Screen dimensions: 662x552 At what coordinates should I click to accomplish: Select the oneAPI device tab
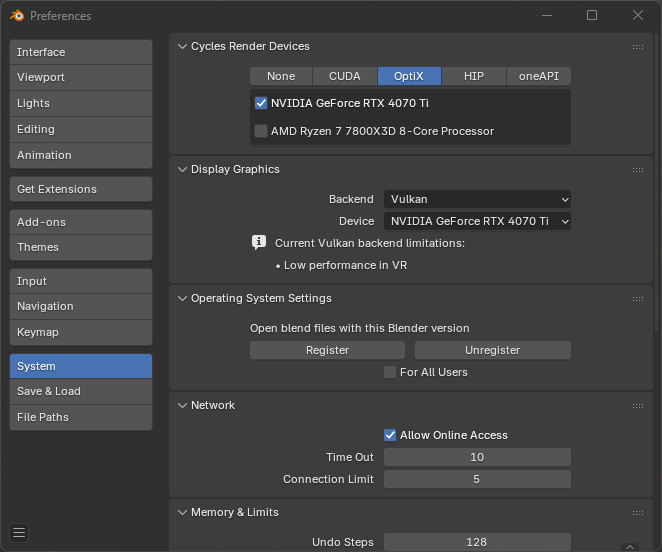click(x=539, y=76)
